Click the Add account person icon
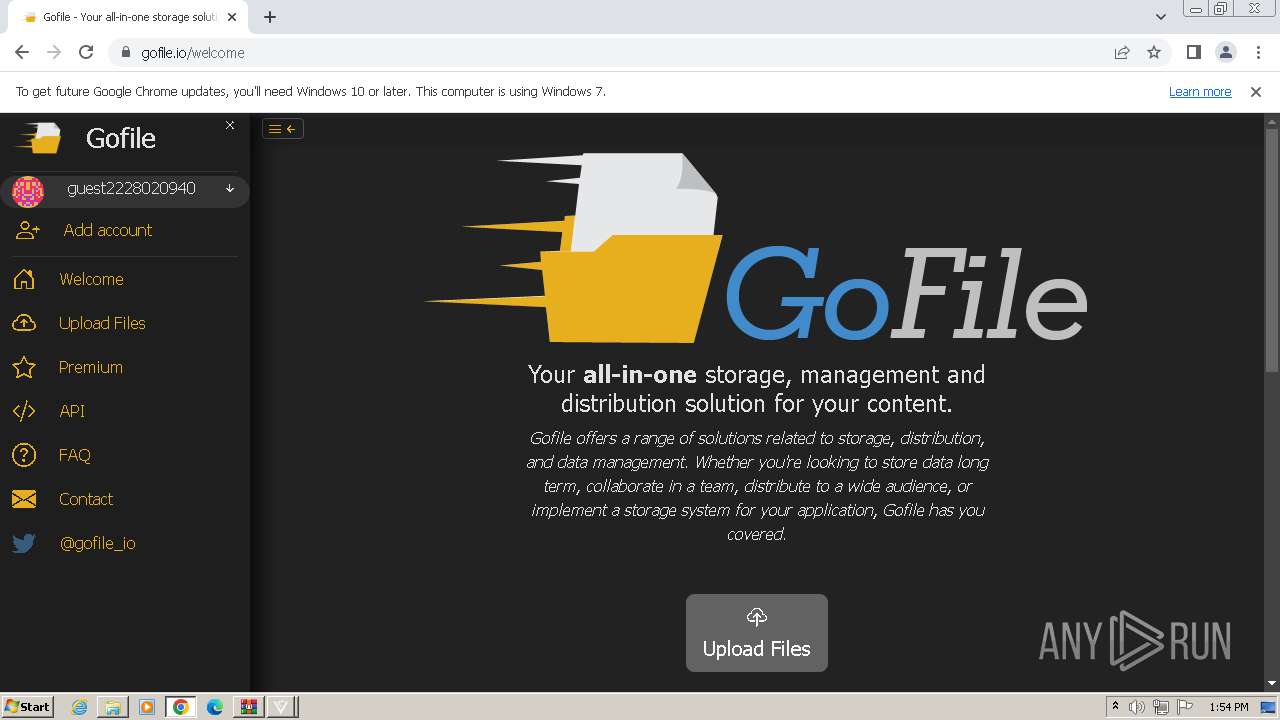This screenshot has width=1280, height=720. (27, 230)
